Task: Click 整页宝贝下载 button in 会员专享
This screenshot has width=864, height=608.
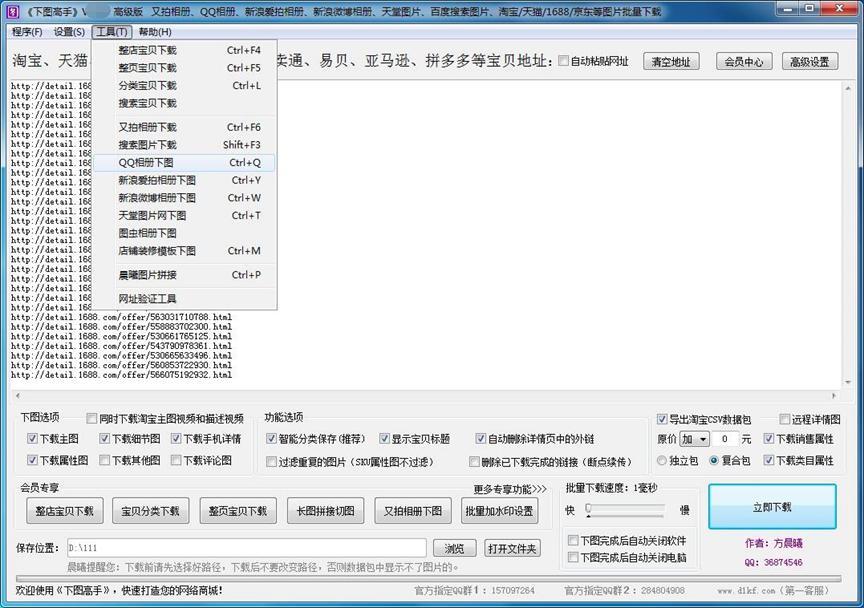Action: [237, 511]
